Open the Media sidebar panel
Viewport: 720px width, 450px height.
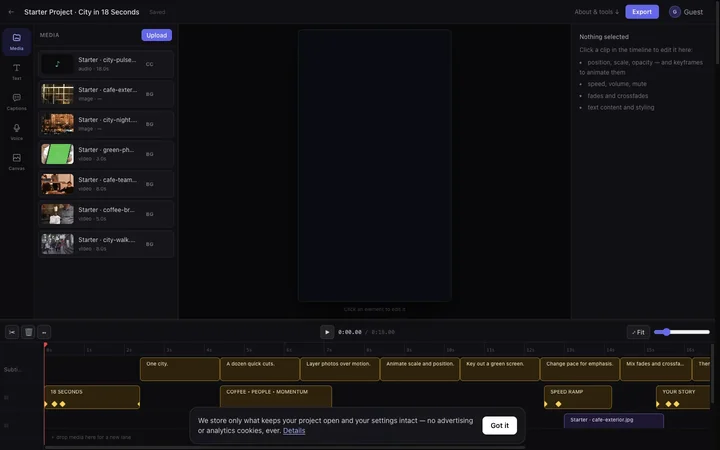coord(17,41)
